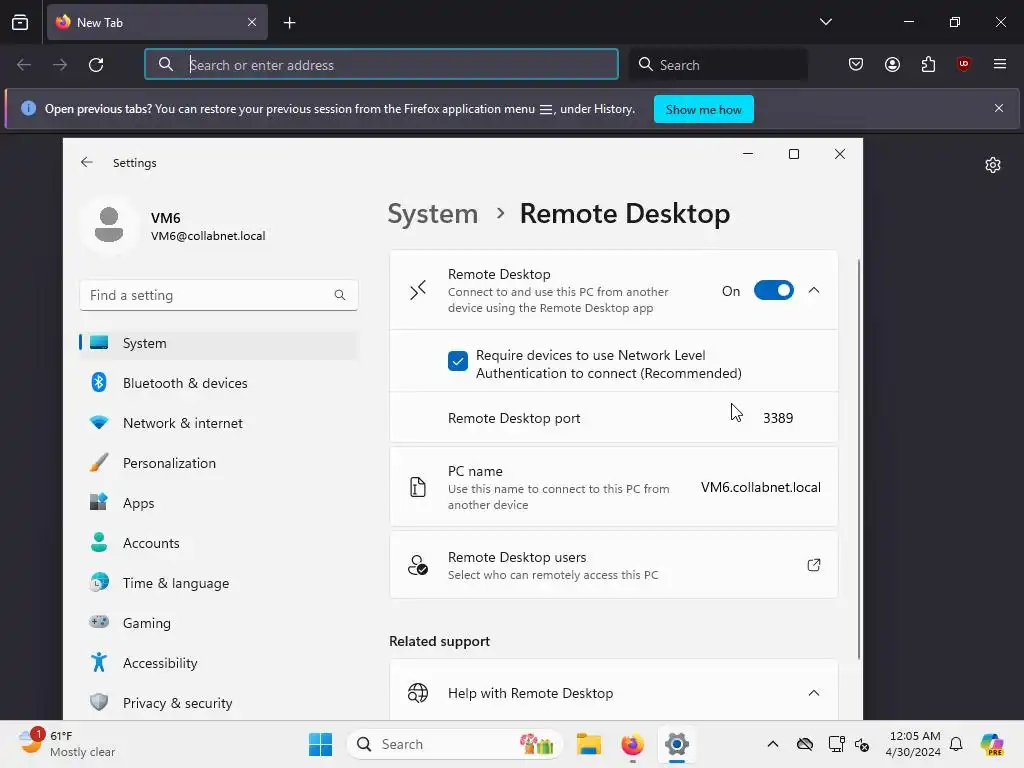This screenshot has width=1024, height=768.
Task: Open Apps settings category
Action: coord(219,503)
